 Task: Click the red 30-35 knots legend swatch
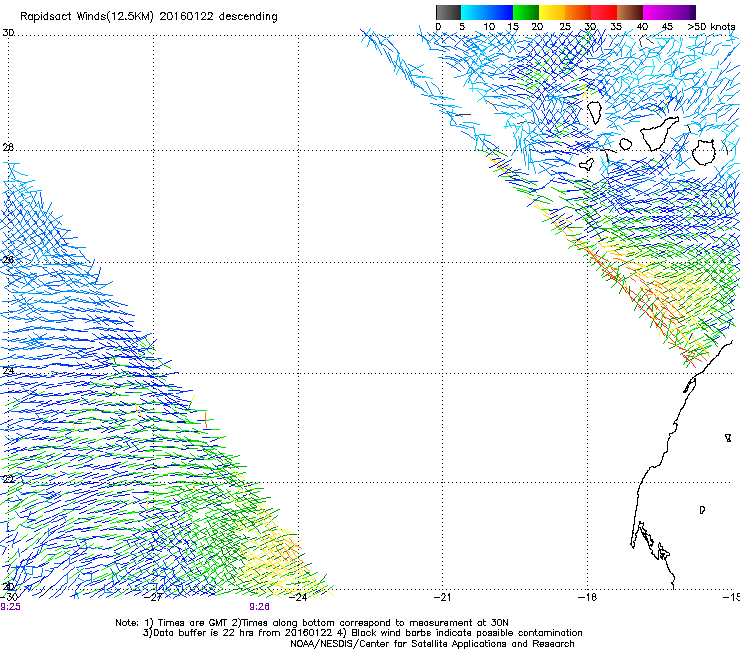pyautogui.click(x=604, y=12)
